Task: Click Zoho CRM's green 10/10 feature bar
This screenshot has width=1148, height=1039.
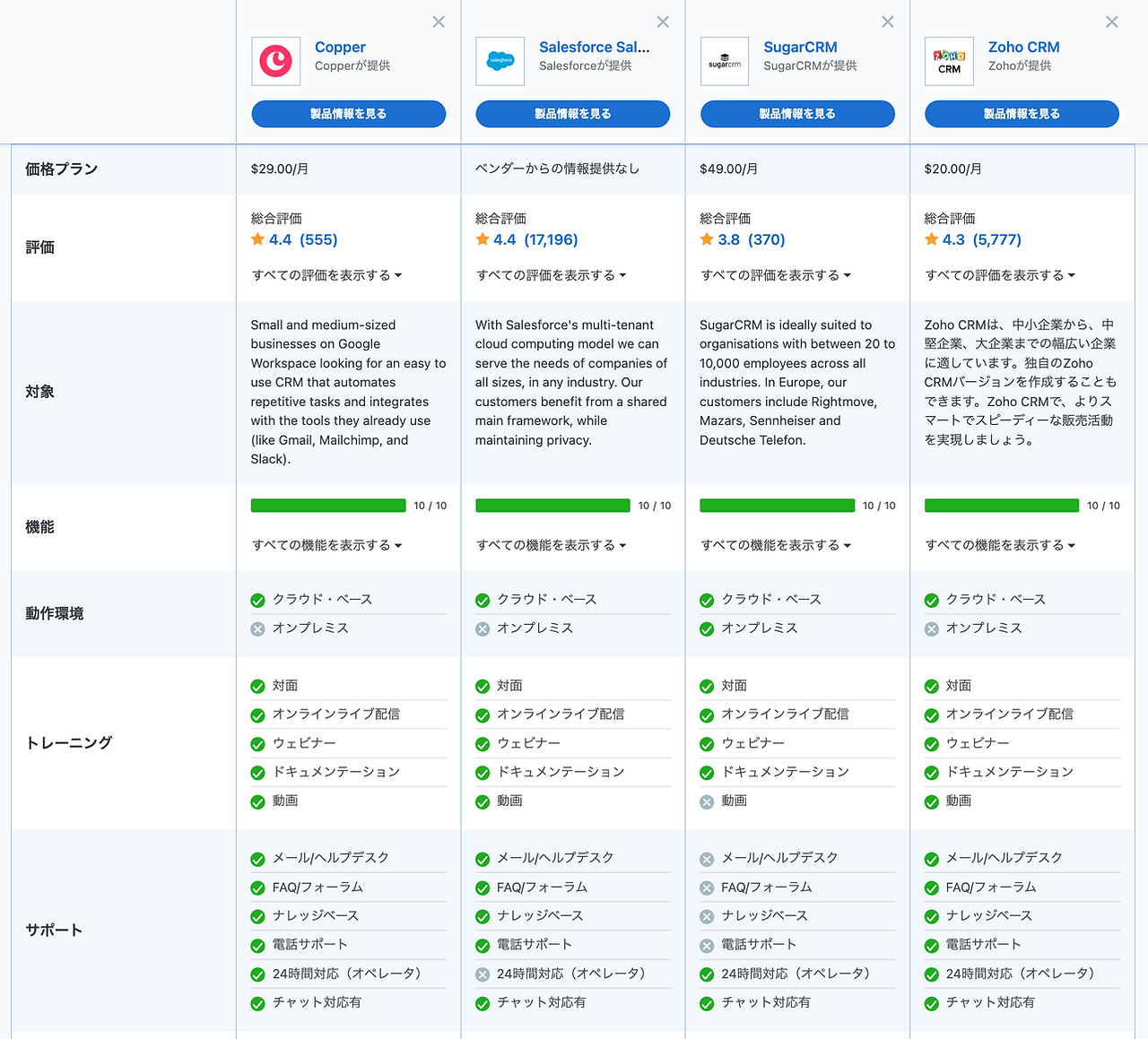Action: 1002,506
